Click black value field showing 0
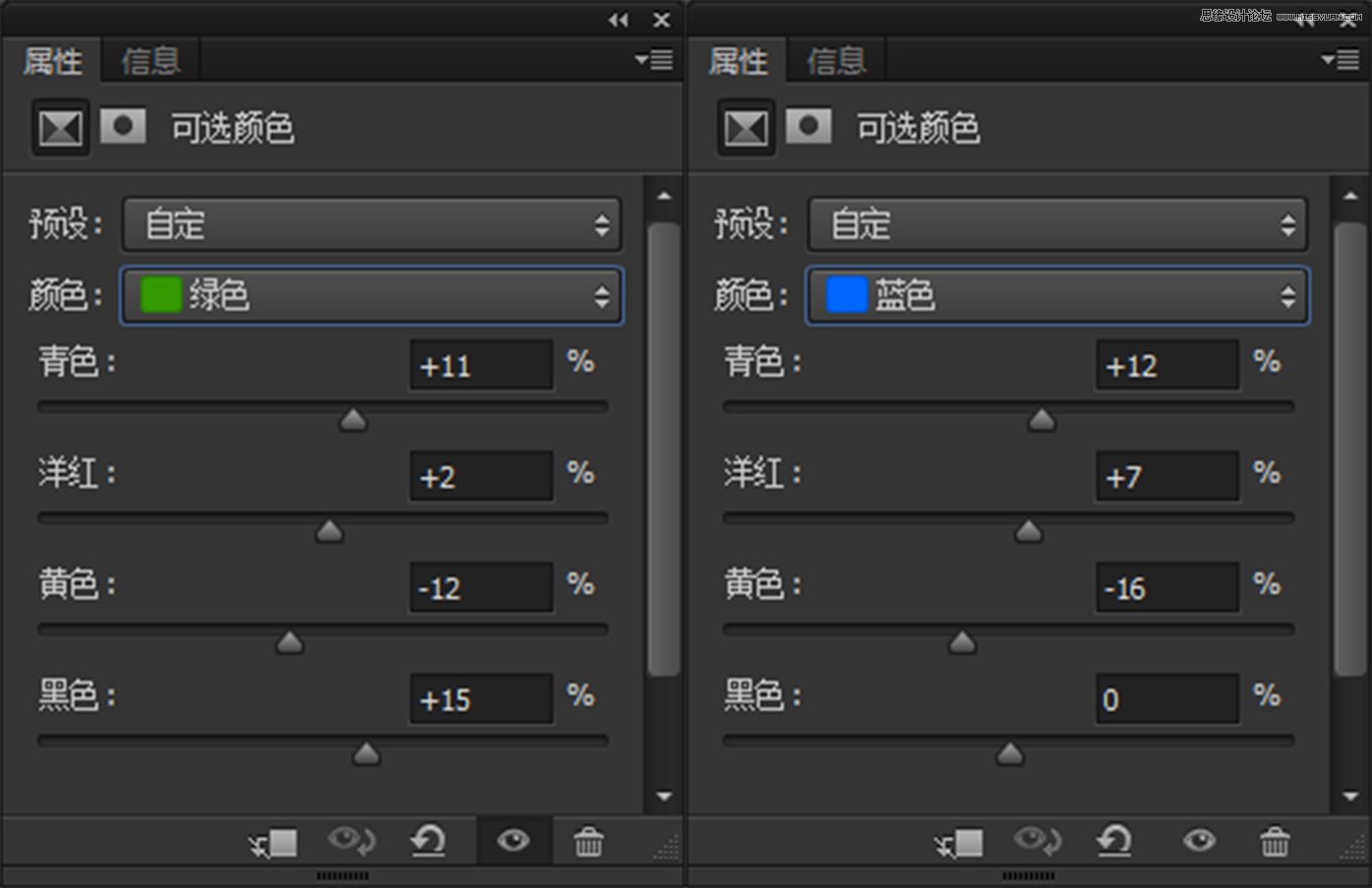Image resolution: width=1372 pixels, height=888 pixels. 1167,699
